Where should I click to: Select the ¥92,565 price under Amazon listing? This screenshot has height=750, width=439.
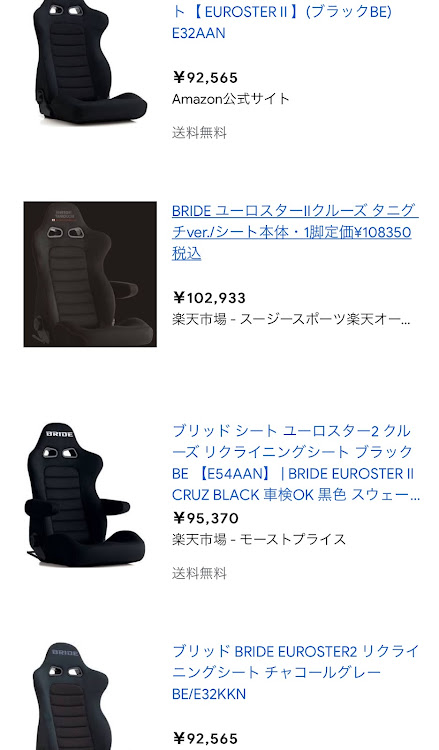coord(205,77)
